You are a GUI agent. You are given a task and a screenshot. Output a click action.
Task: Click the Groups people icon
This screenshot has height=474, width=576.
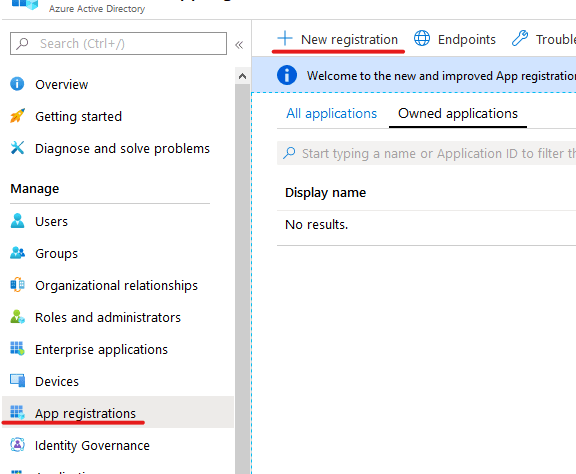(x=17, y=253)
